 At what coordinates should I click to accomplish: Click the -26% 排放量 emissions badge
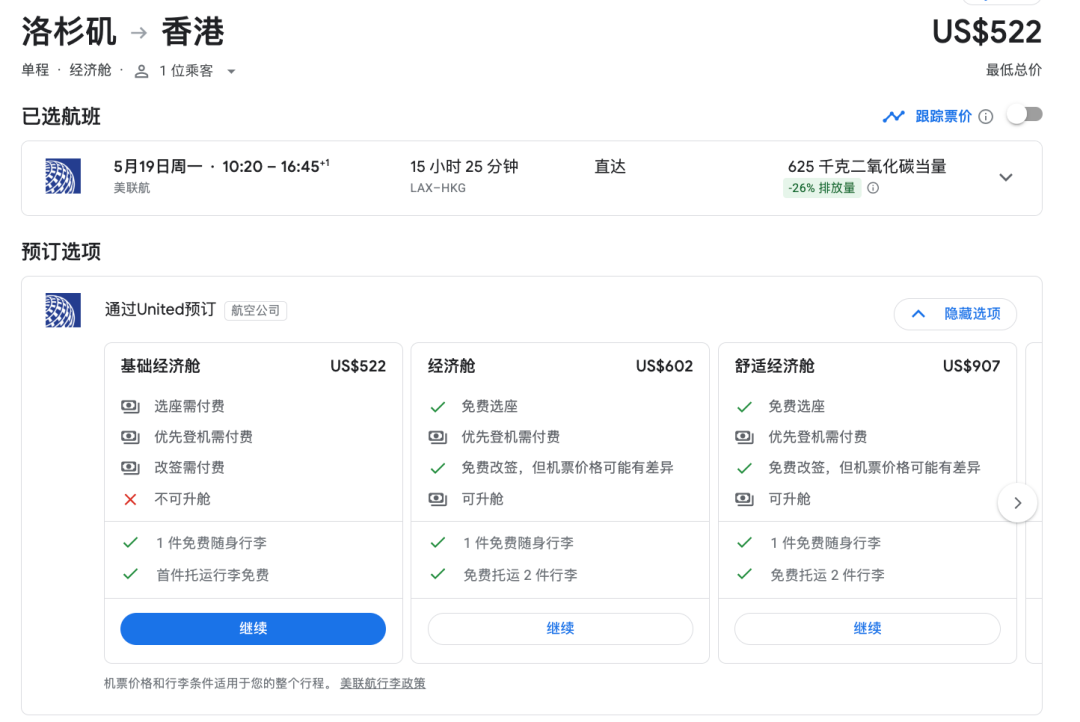pos(821,188)
